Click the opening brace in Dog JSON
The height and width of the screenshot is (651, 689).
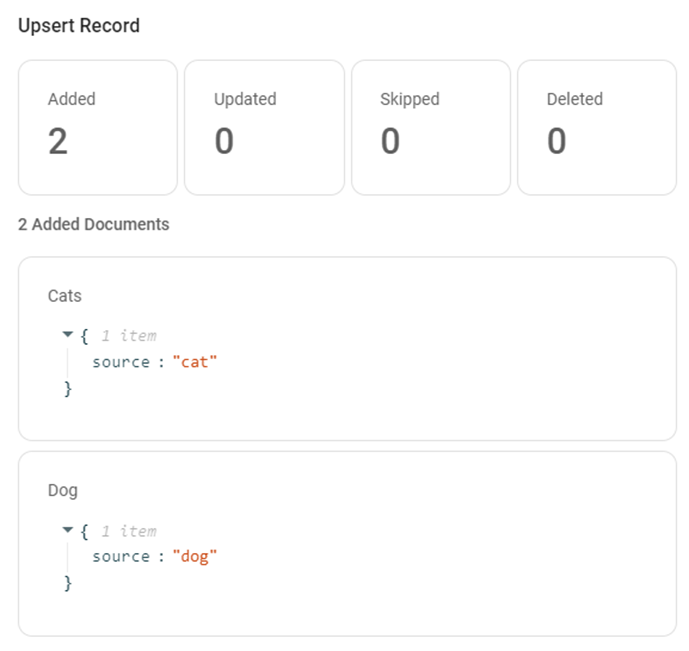(x=85, y=531)
